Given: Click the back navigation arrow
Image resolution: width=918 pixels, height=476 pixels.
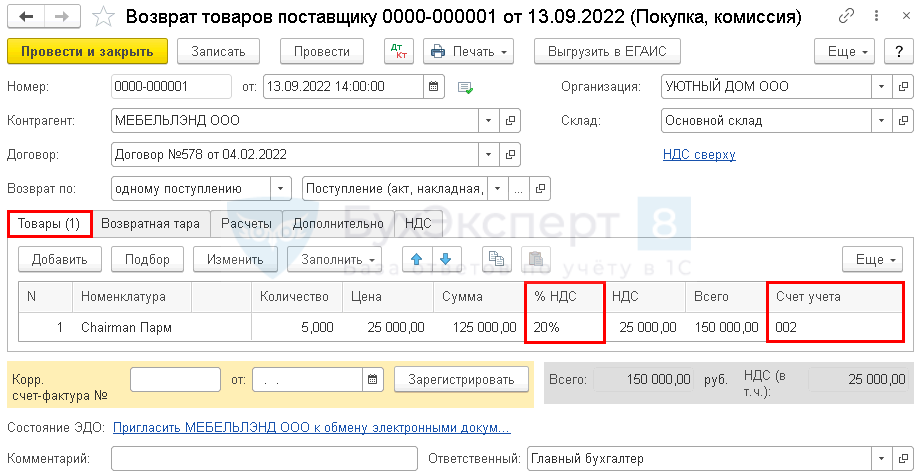Looking at the screenshot, I should (x=26, y=17).
